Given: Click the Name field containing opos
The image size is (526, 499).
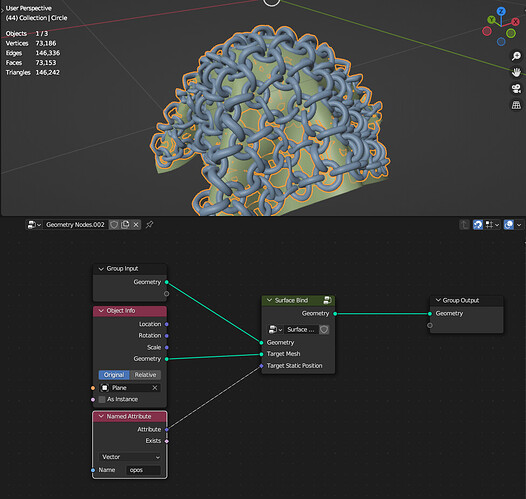Looking at the screenshot, I should pyautogui.click(x=143, y=470).
